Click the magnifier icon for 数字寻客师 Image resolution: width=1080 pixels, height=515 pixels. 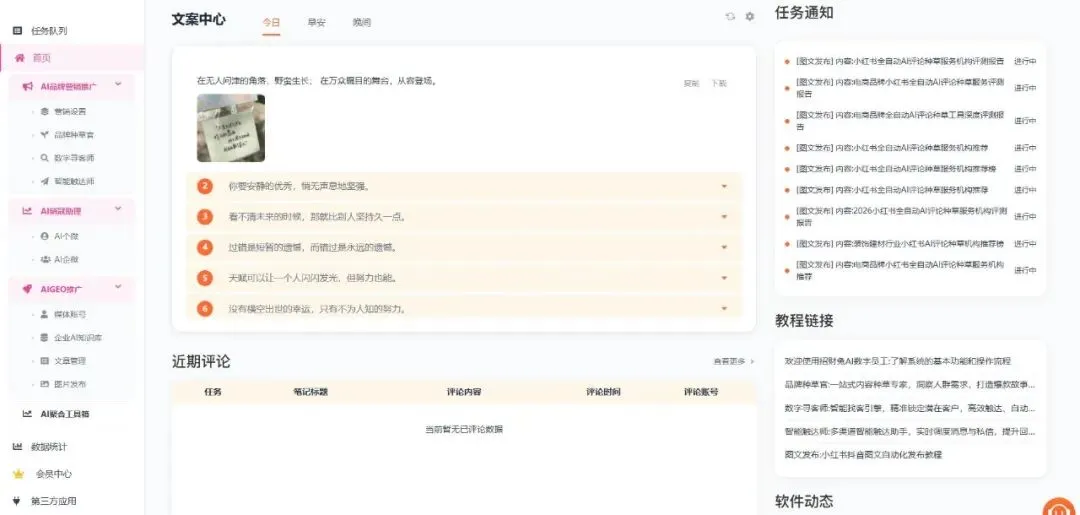point(45,158)
